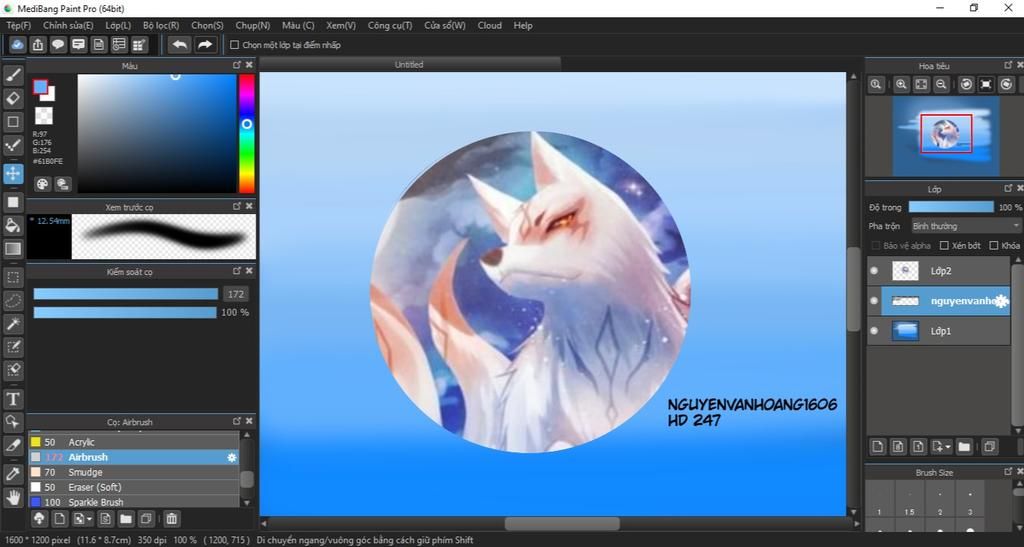
Task: Select the Eraser tool in left toolbar
Action: 13,99
